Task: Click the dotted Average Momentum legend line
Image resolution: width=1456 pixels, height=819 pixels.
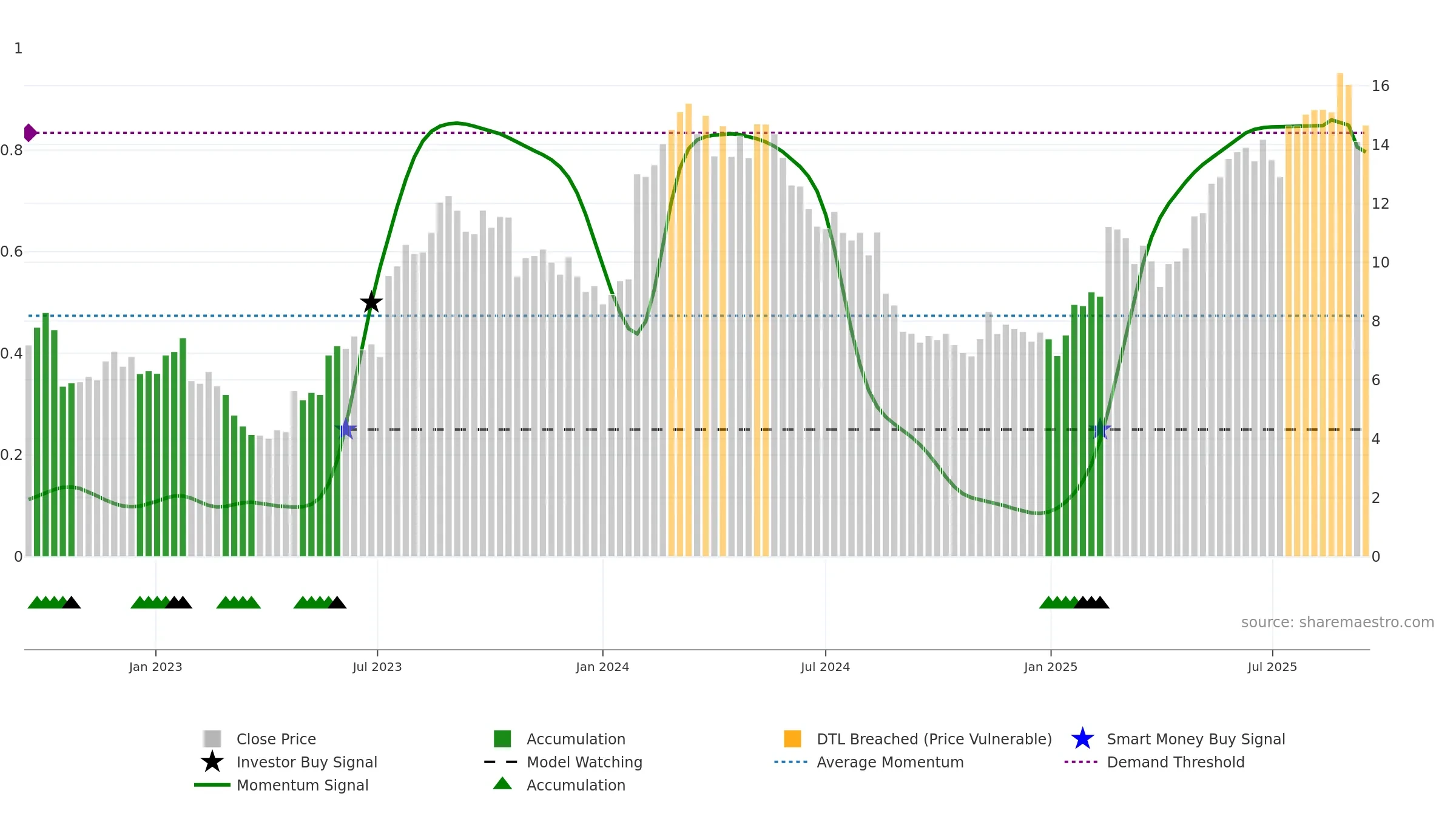Action: (791, 761)
